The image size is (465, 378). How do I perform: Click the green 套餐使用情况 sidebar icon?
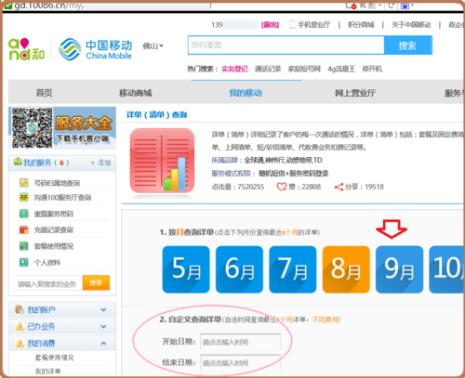(x=24, y=246)
